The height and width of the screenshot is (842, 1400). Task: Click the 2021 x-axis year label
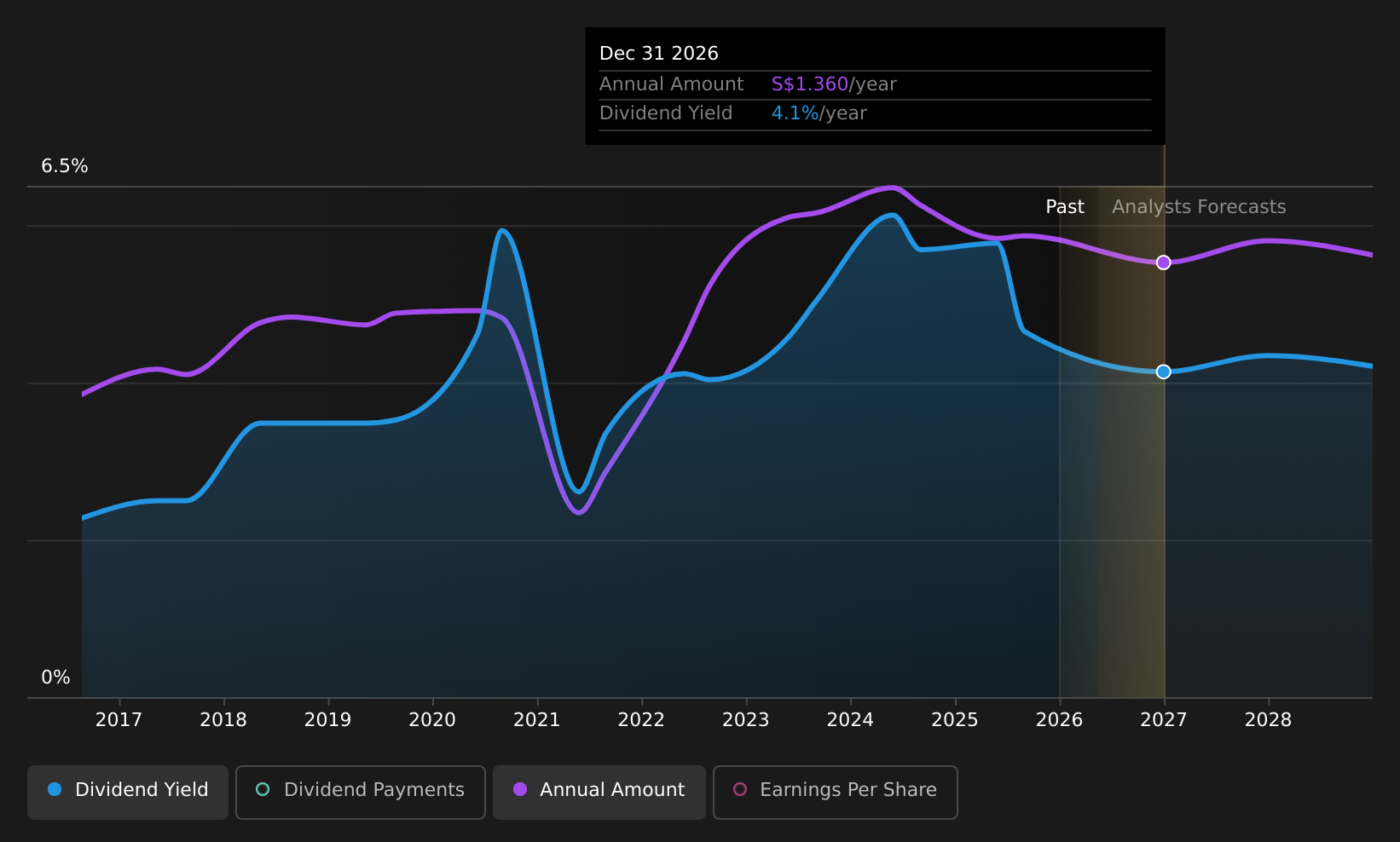click(x=536, y=720)
